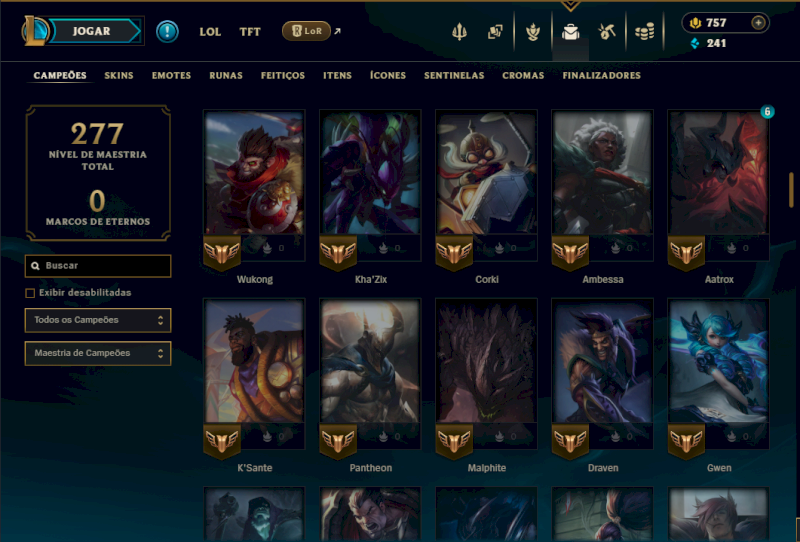This screenshot has height=542, width=800.
Task: Select the Aatrox champion thumbnail
Action: click(x=718, y=173)
